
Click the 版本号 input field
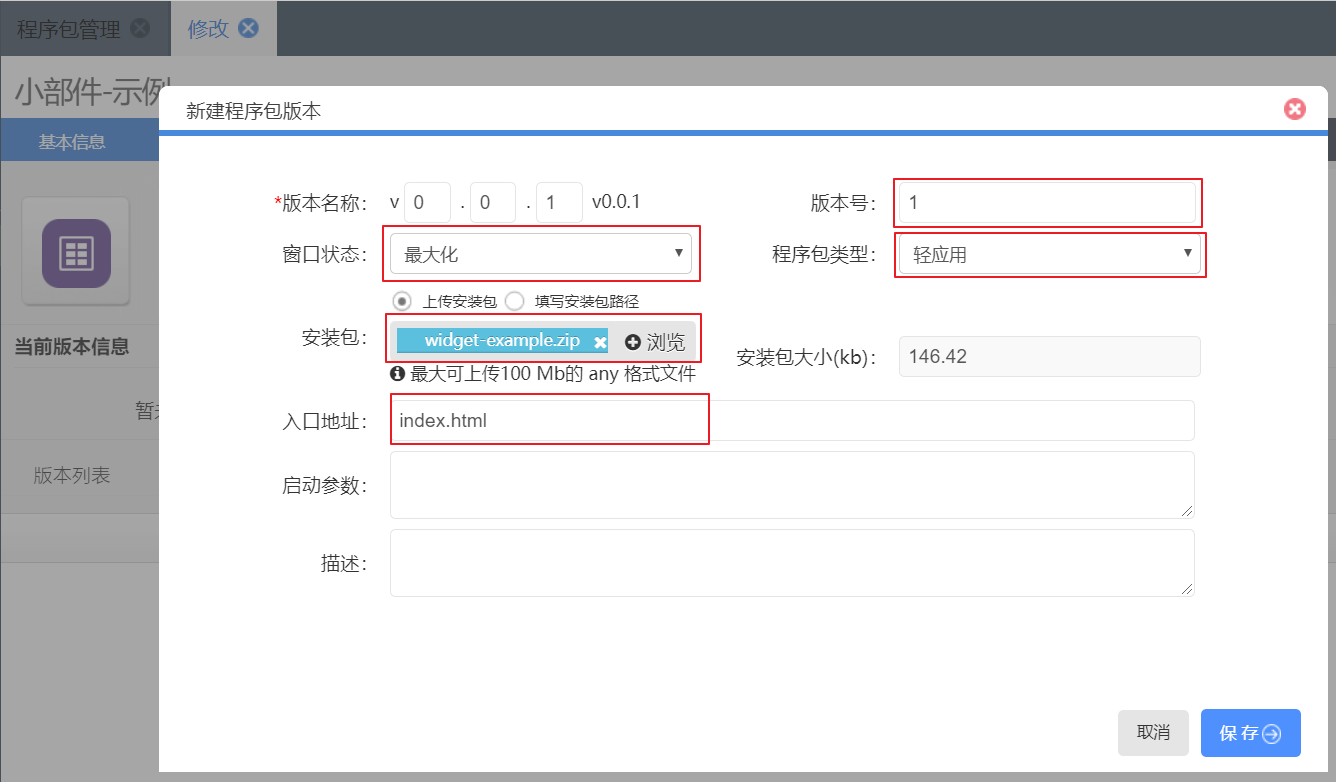[x=1047, y=203]
